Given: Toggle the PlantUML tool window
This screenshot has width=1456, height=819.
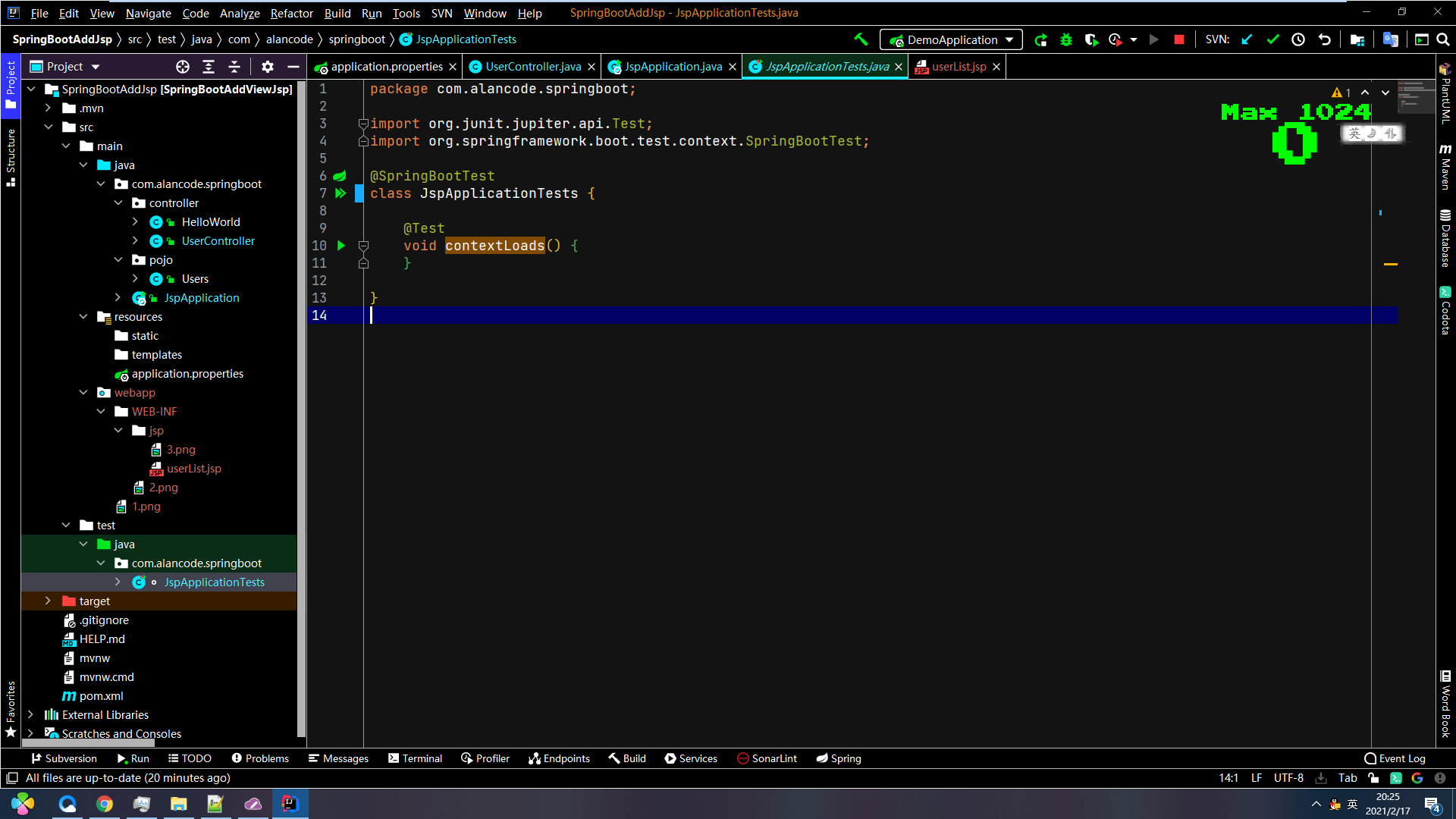Looking at the screenshot, I should [x=1445, y=94].
